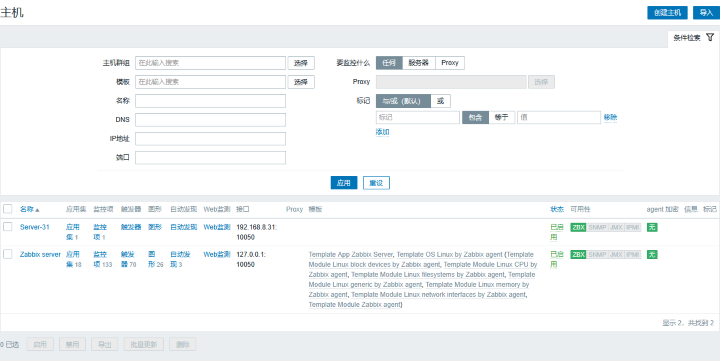The height and width of the screenshot is (361, 720).
Task: Click IPMI badge in Zabbix server row
Action: pos(632,254)
